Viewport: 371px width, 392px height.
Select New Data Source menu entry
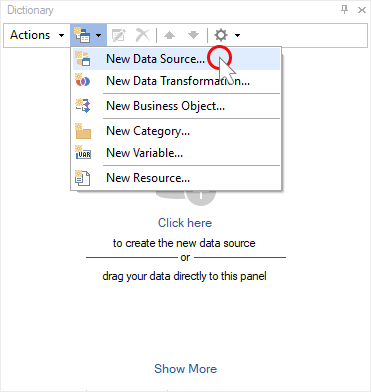tap(176, 59)
